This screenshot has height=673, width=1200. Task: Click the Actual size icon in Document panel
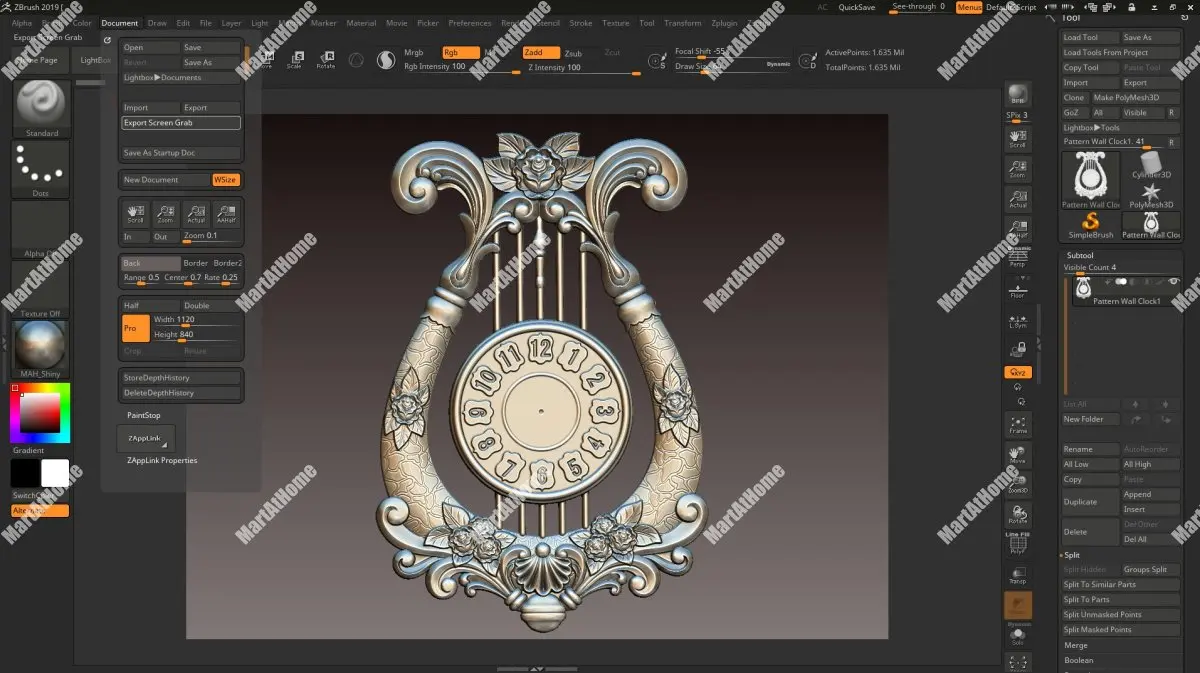(196, 213)
